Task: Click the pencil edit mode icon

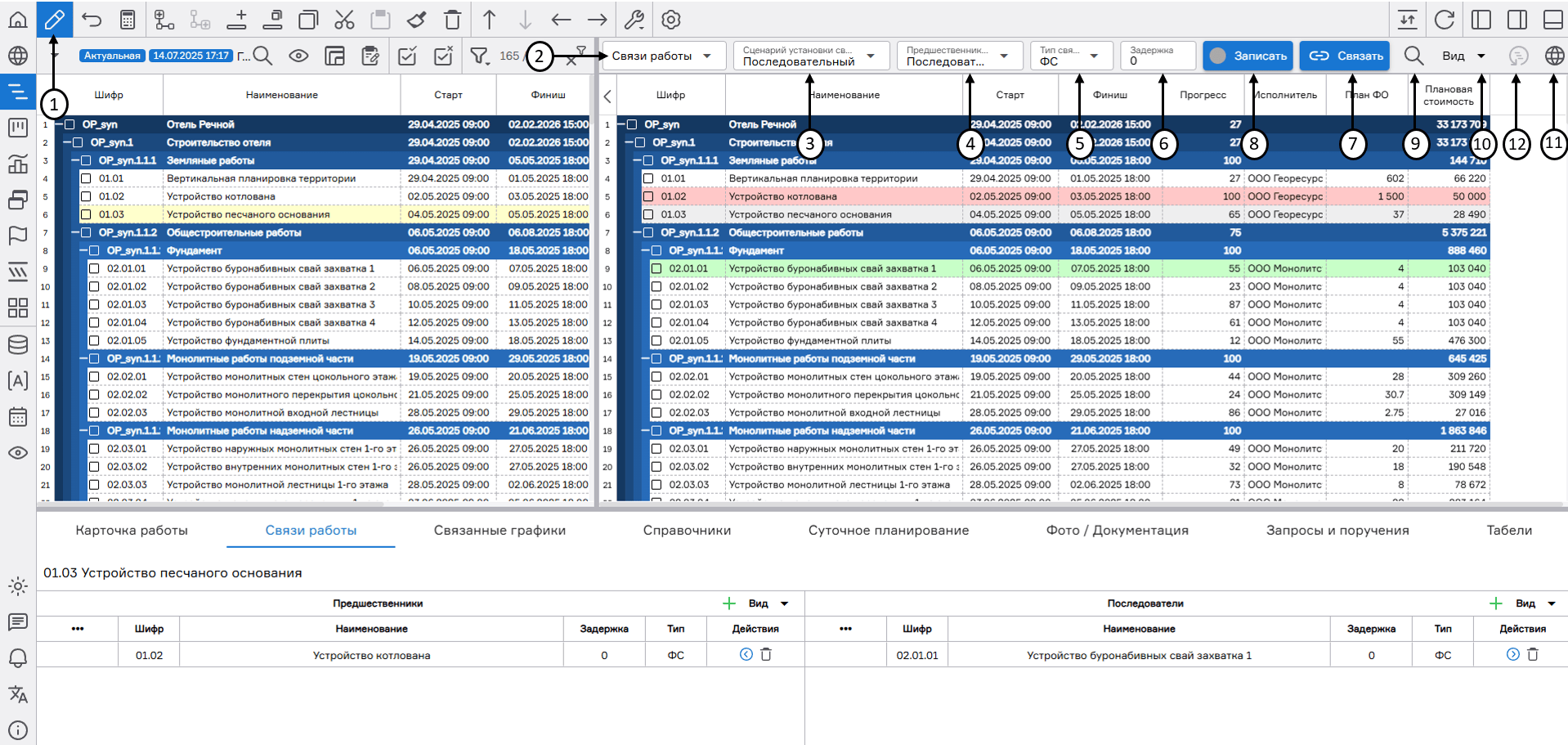Action: pyautogui.click(x=54, y=20)
